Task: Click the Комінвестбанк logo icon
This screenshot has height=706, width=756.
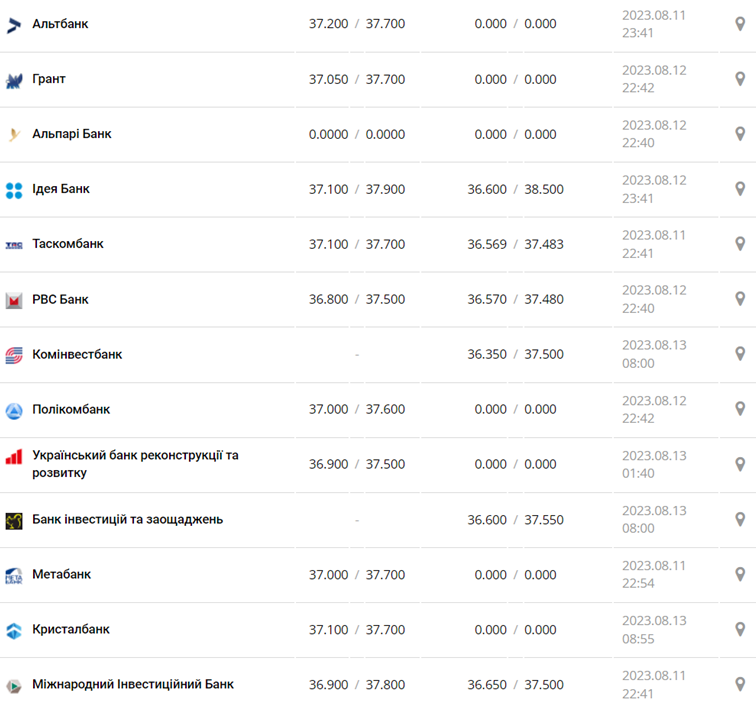Action: click(x=14, y=355)
